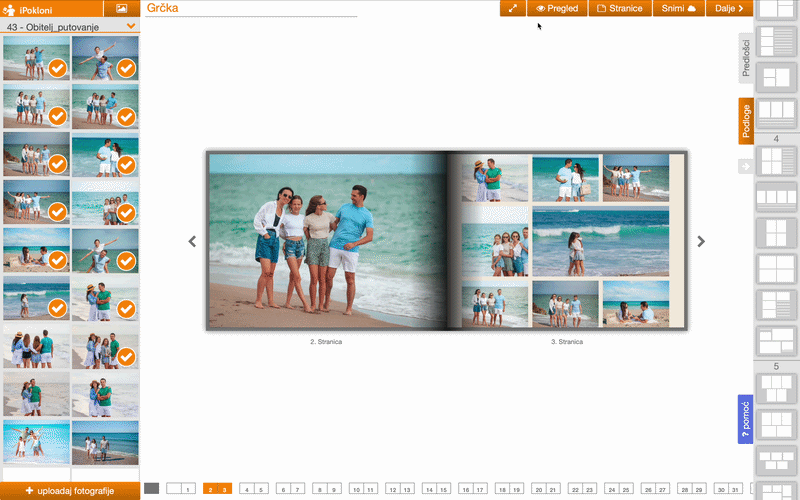Switch to the Podloge tab
The image size is (800, 500).
(x=746, y=121)
